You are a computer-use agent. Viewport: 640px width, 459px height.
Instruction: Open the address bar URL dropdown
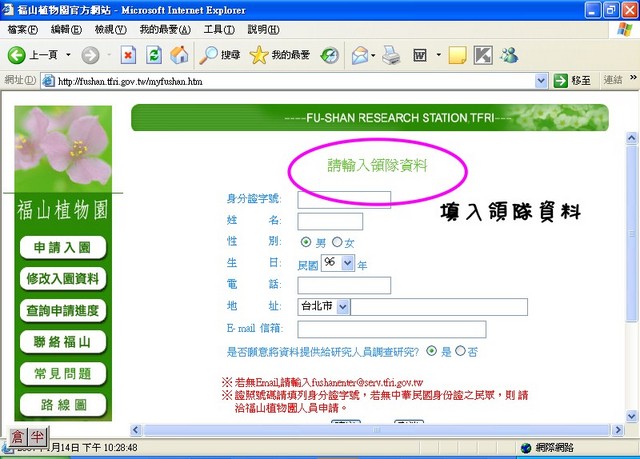(x=541, y=80)
